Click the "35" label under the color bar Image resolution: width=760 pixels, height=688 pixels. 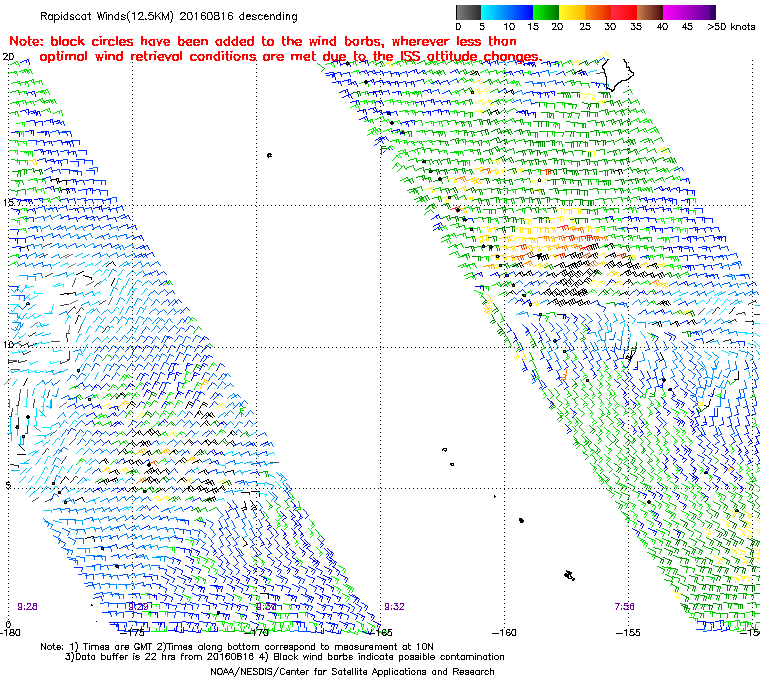coord(636,27)
